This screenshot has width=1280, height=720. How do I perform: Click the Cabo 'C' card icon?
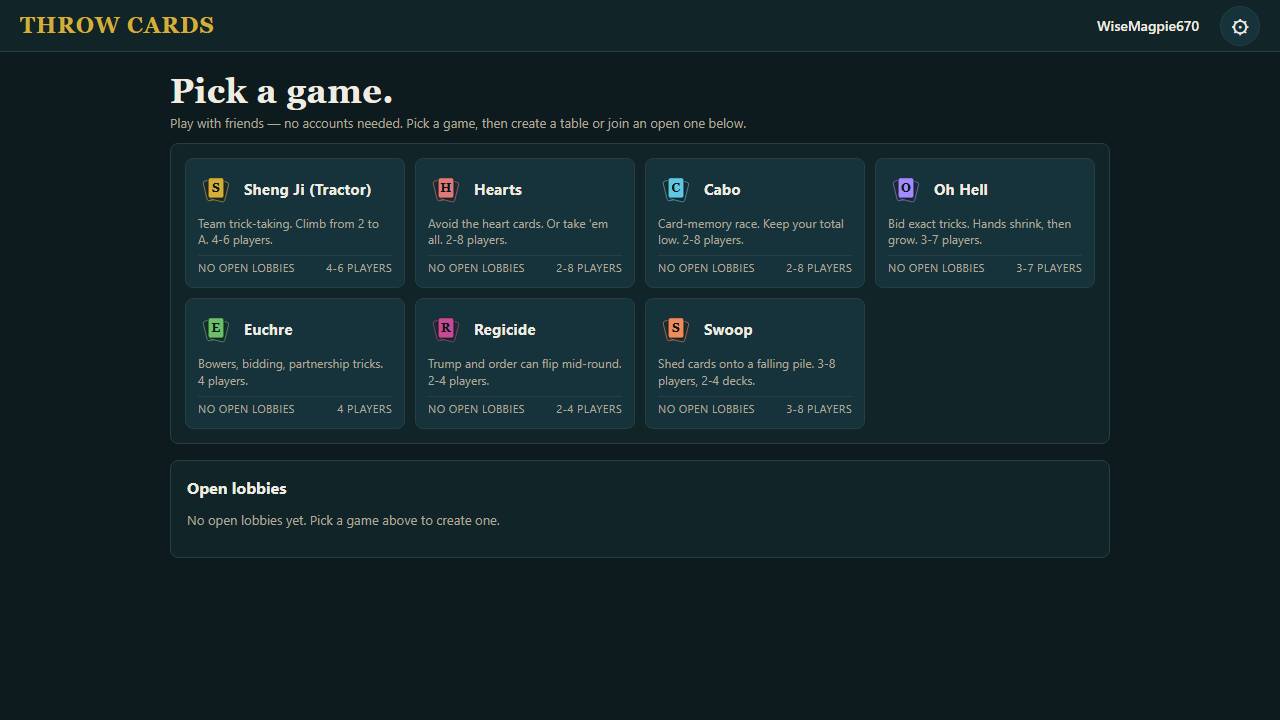(675, 189)
